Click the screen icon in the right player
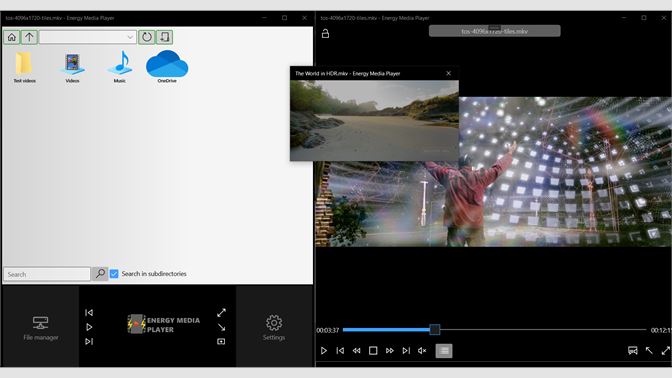 pos(633,351)
